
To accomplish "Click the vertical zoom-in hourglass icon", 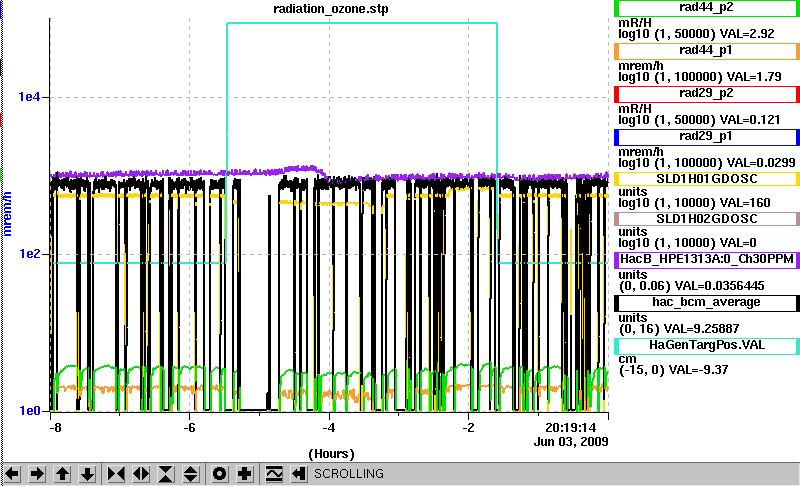I will [x=166, y=474].
